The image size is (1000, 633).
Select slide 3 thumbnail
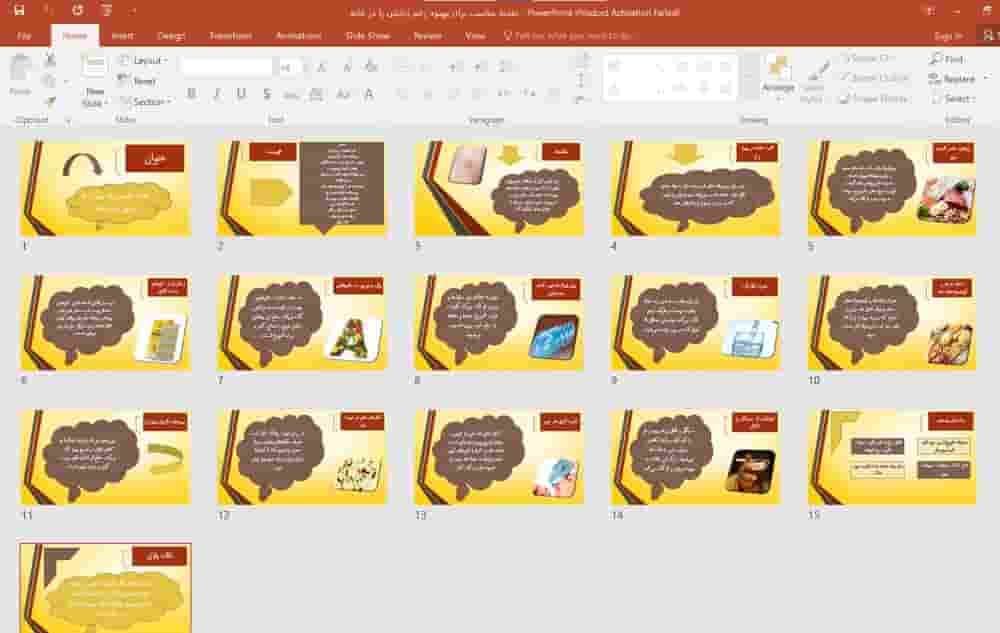tap(499, 189)
